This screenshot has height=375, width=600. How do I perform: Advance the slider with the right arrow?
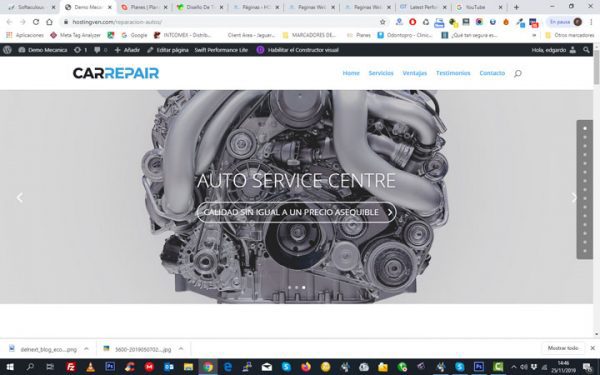[574, 197]
